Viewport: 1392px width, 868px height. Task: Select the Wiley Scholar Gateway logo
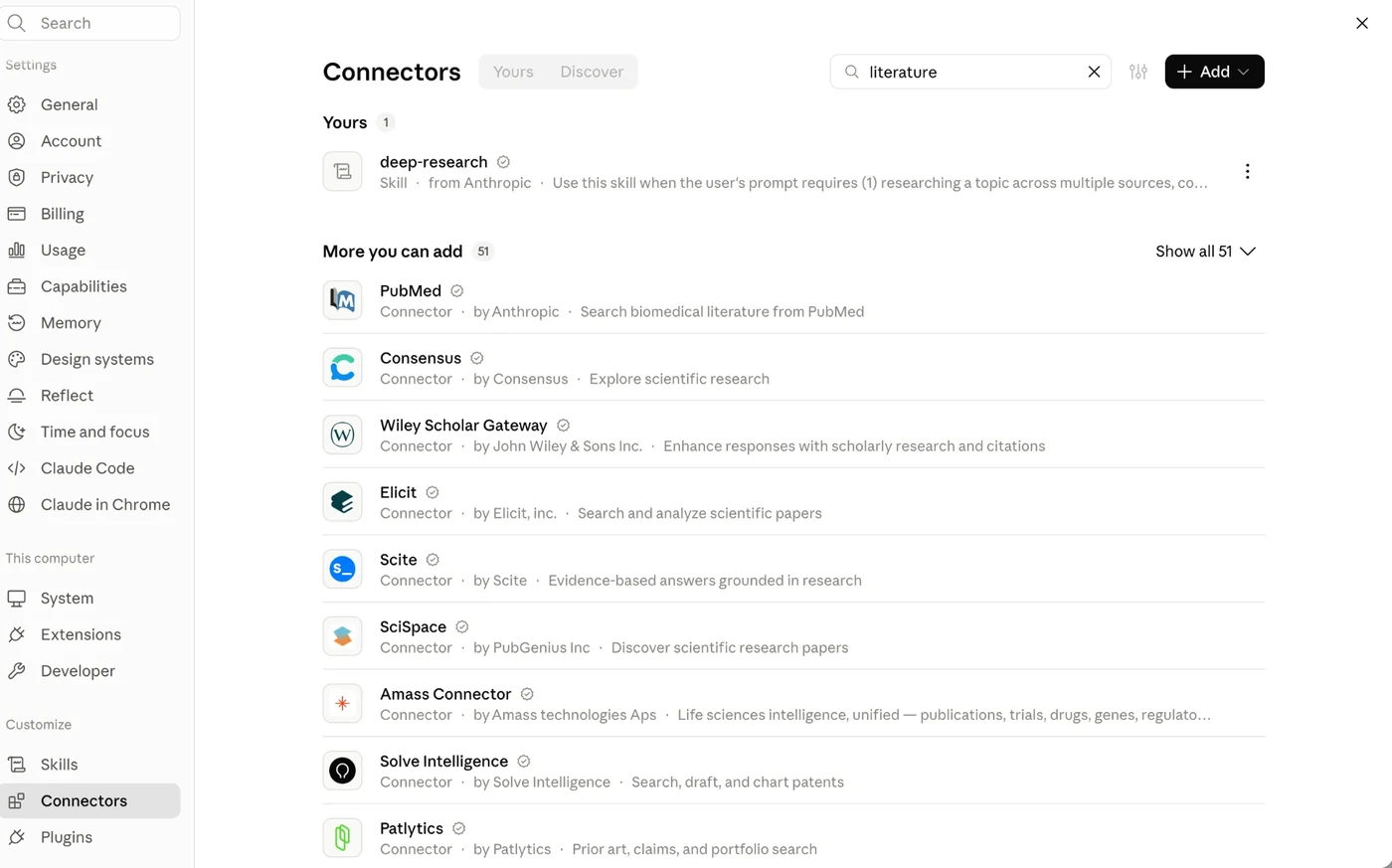pos(342,434)
